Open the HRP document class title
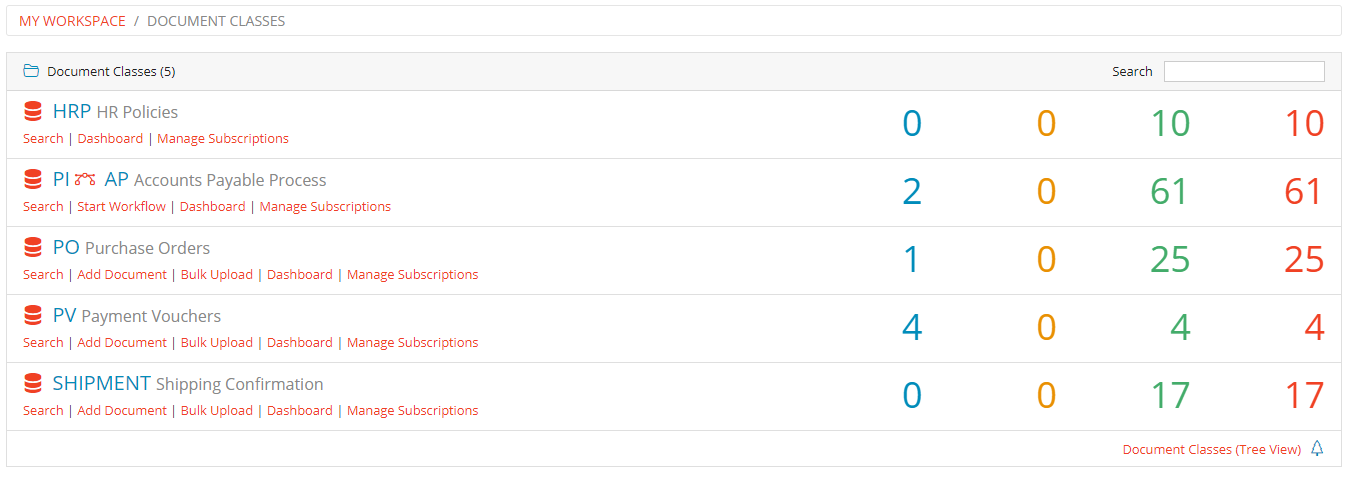The width and height of the screenshot is (1349, 482). [x=72, y=112]
